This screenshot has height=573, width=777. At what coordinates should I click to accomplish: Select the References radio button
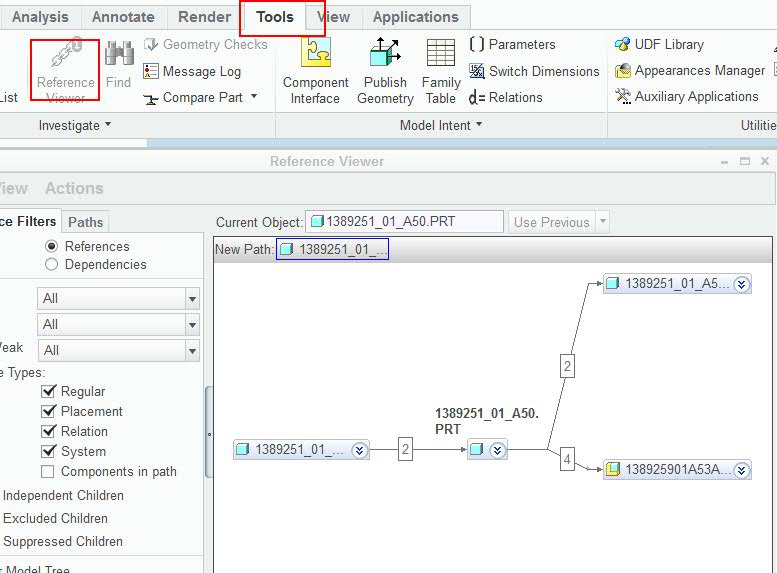tap(52, 246)
